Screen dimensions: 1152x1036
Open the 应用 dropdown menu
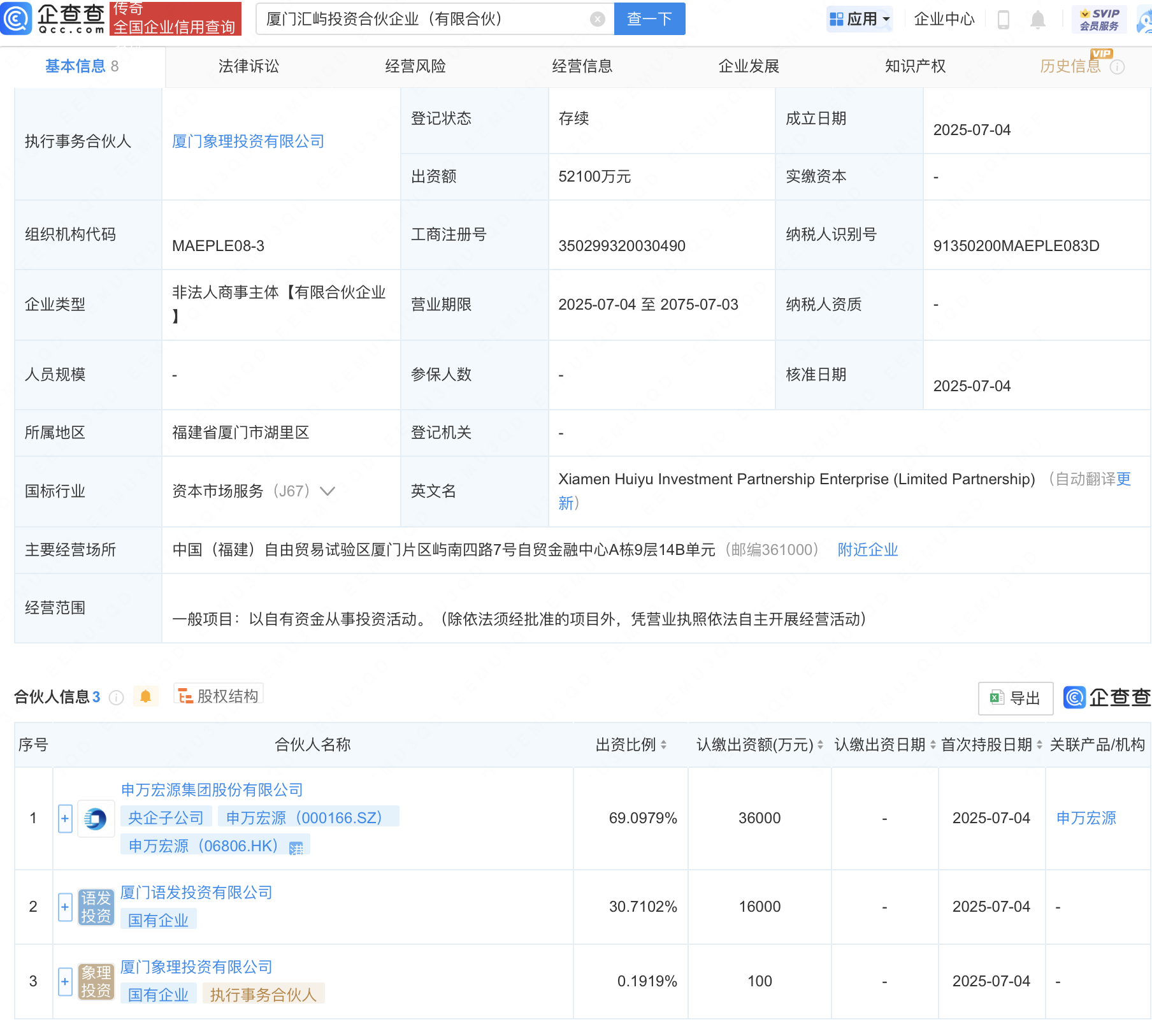pyautogui.click(x=860, y=19)
